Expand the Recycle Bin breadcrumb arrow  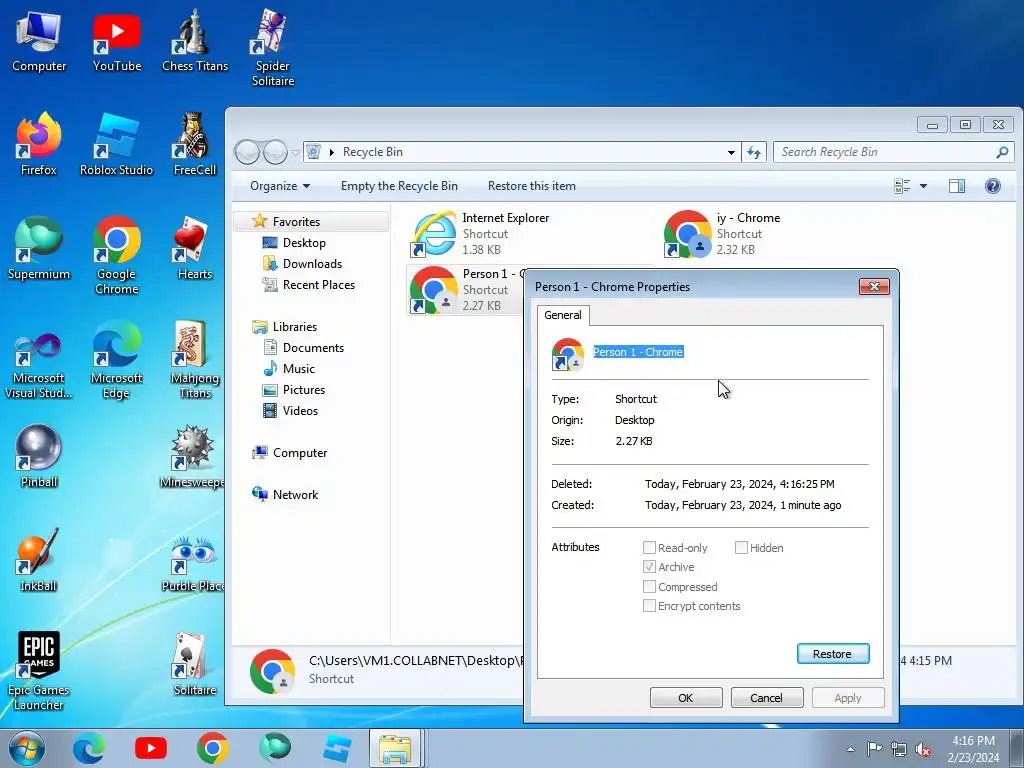click(x=332, y=152)
